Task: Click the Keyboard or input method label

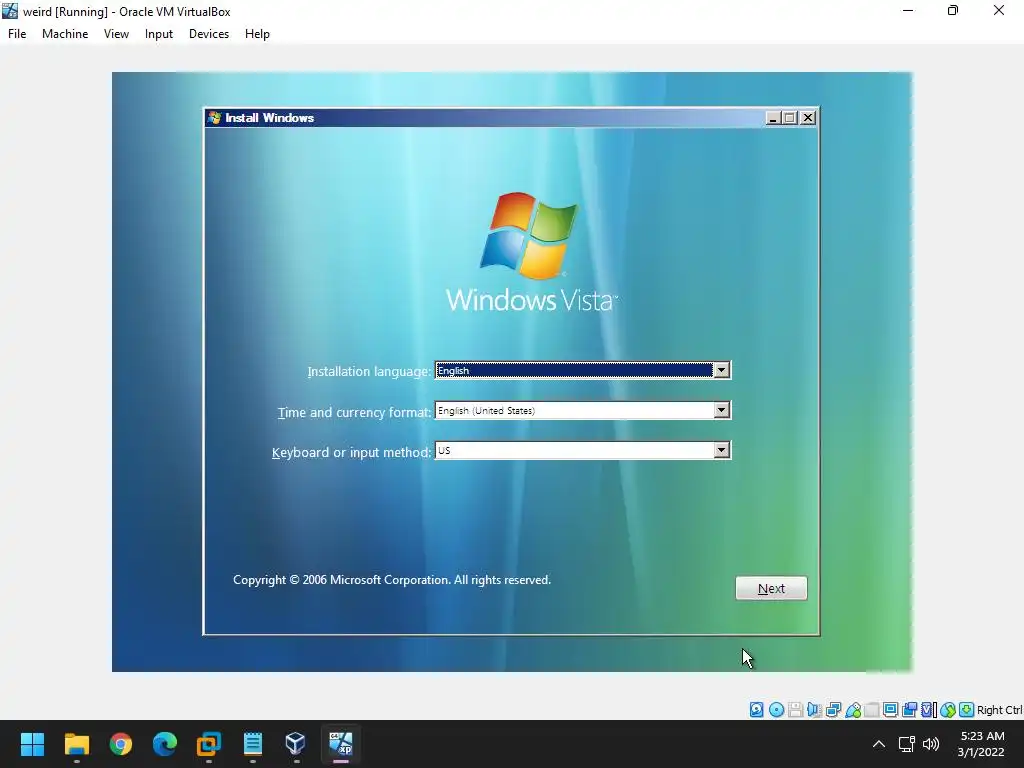Action: [x=351, y=452]
